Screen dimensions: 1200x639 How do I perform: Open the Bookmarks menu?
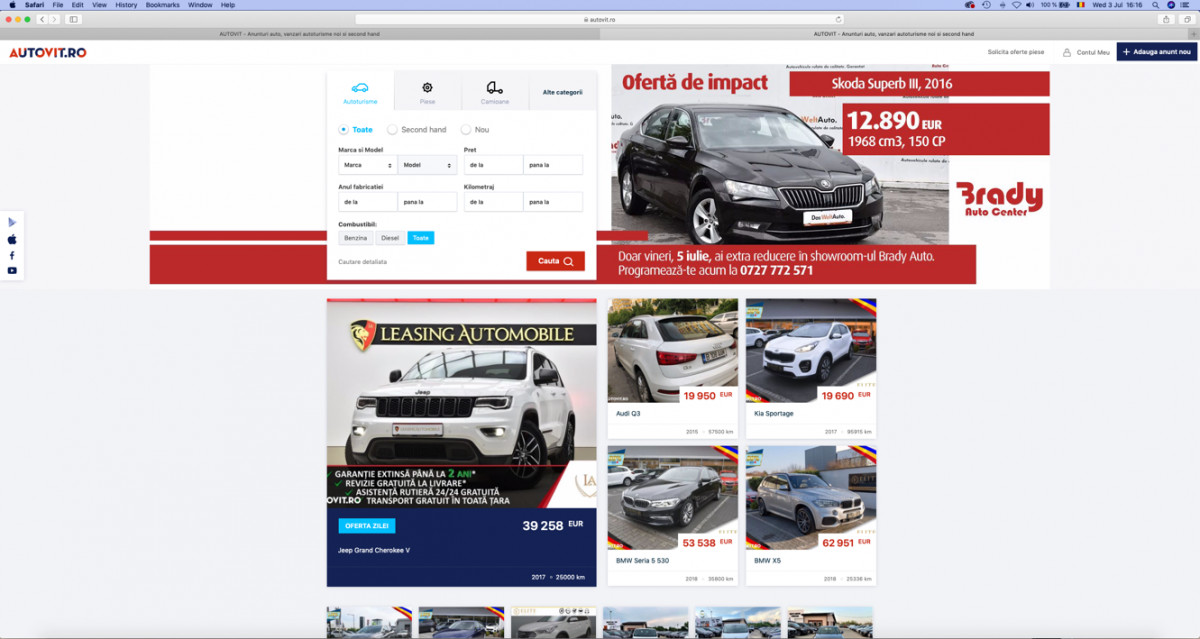(162, 5)
